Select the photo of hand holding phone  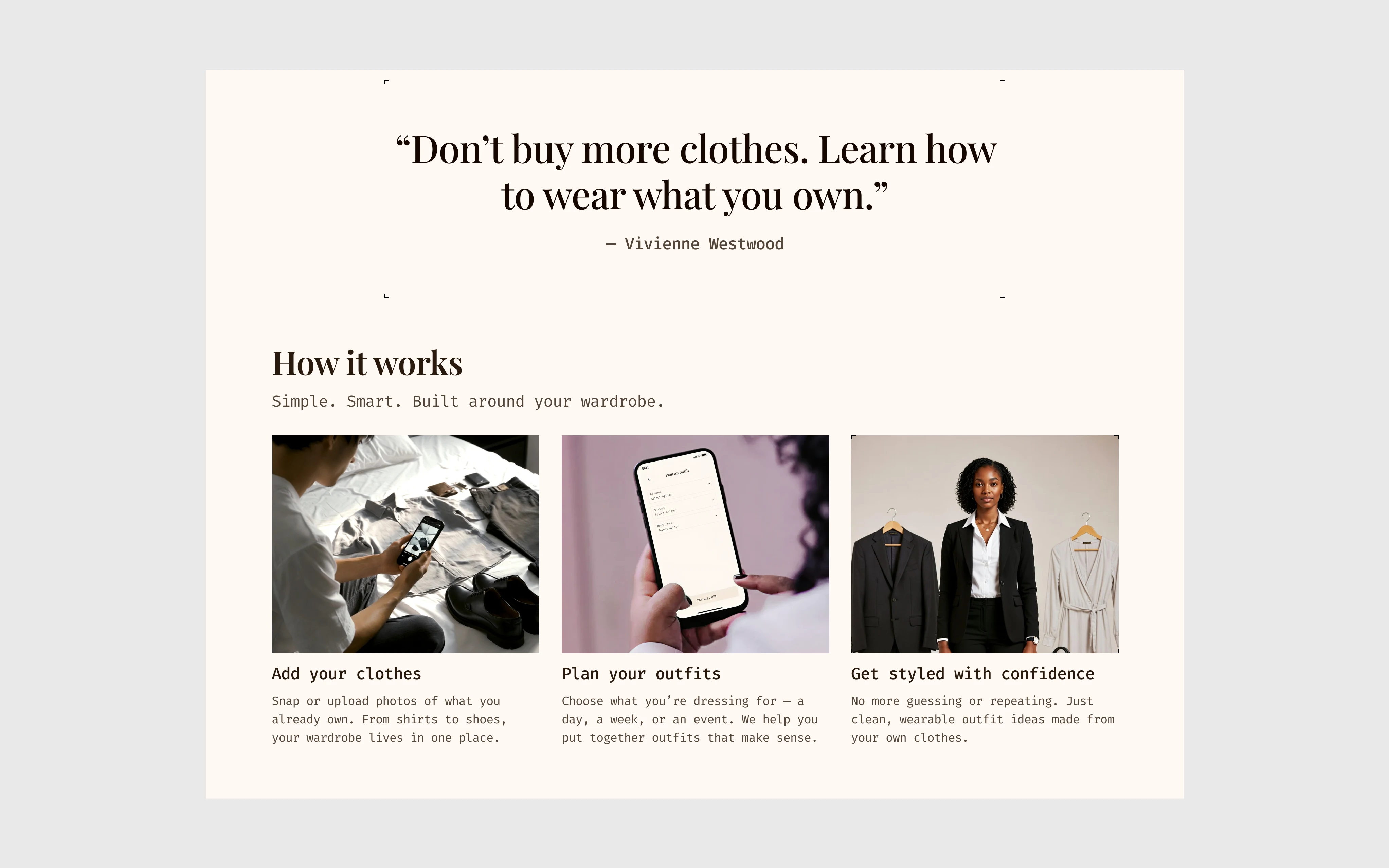coord(695,544)
